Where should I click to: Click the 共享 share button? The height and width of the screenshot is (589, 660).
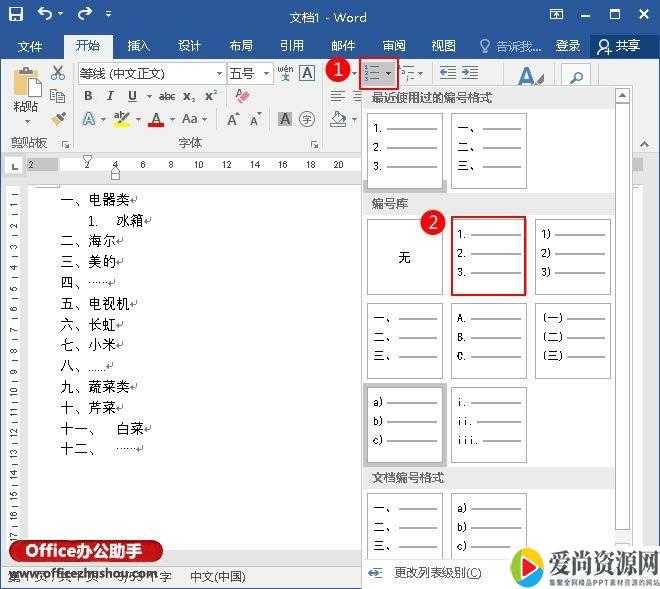pyautogui.click(x=618, y=46)
